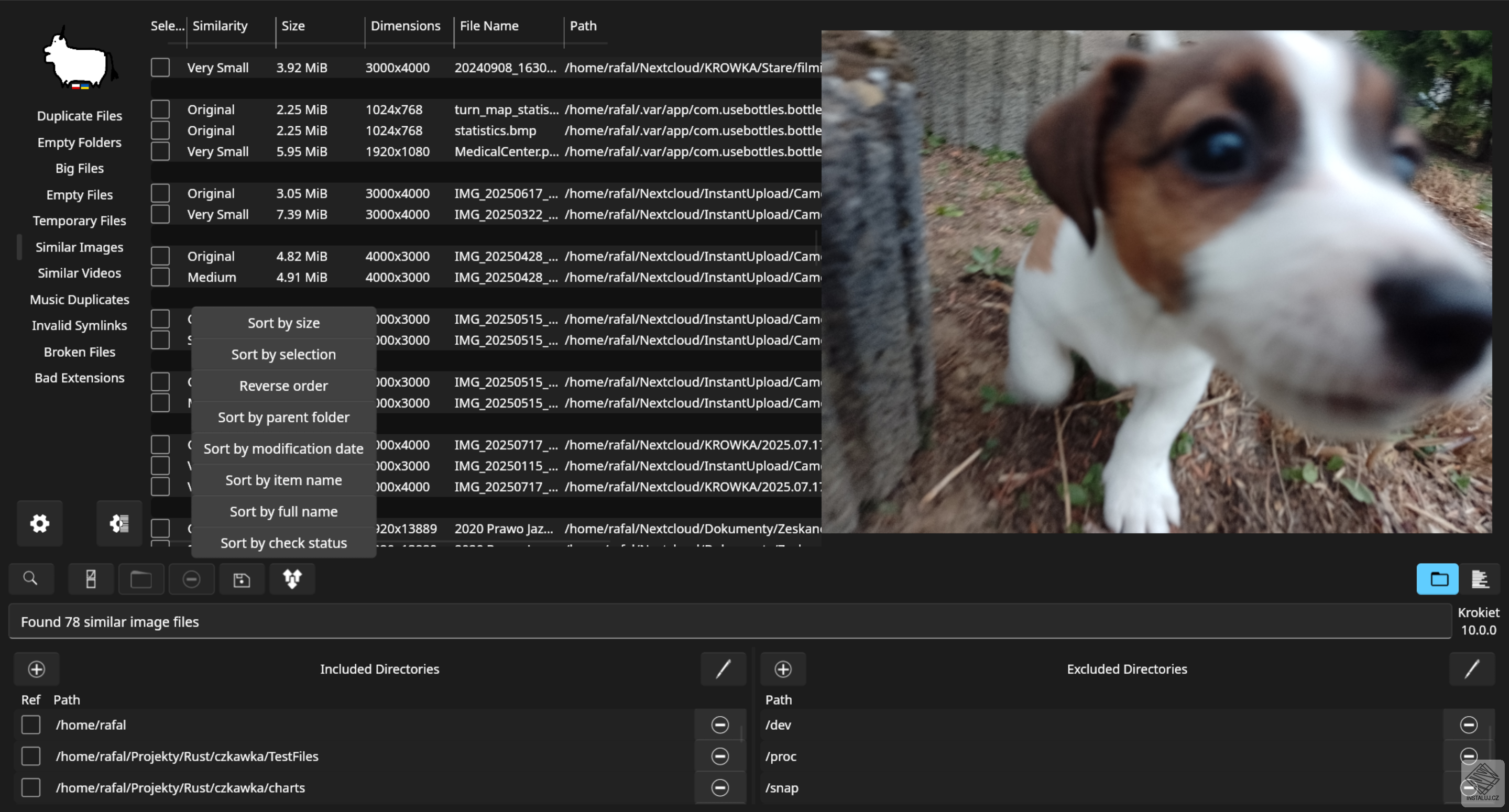Screen dimensions: 1509x812
Task: Click the delete circle-minus toolbar icon
Action: point(192,579)
